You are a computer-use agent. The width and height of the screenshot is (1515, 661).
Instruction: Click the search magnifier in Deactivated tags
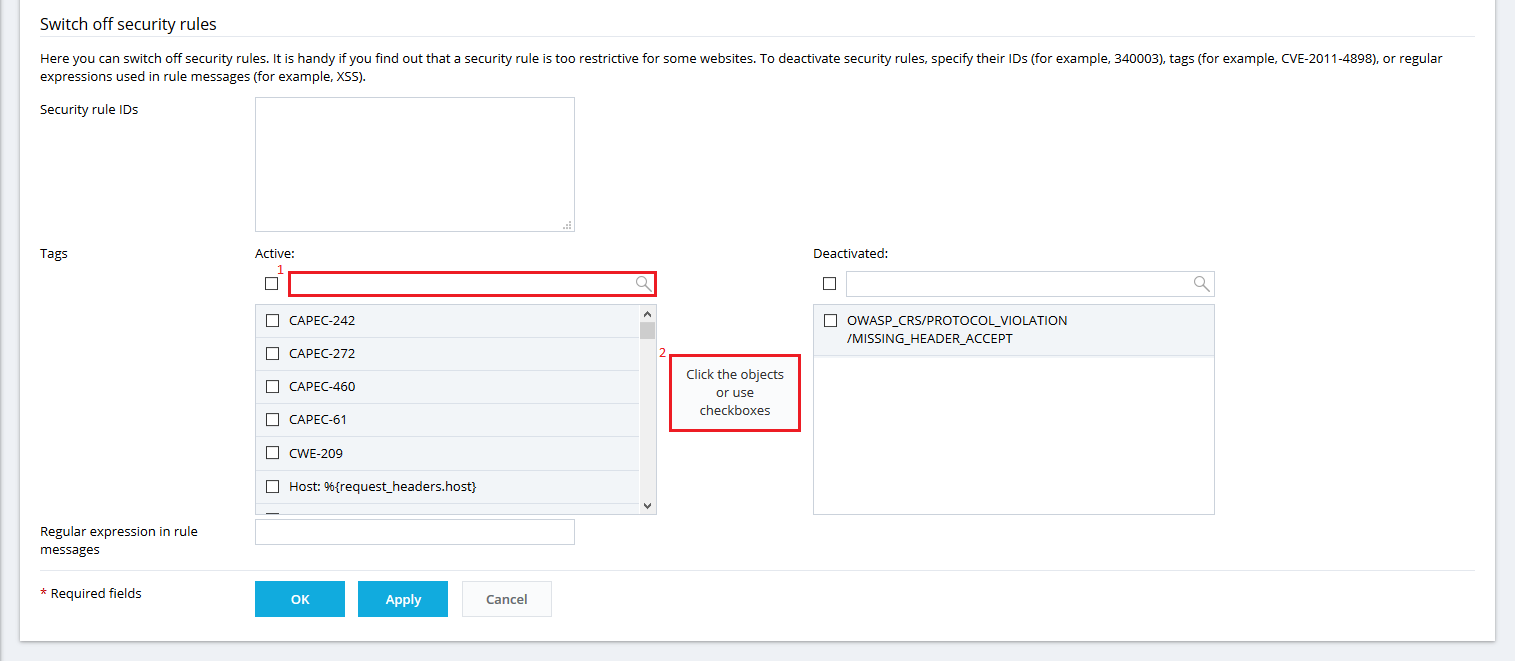1202,284
